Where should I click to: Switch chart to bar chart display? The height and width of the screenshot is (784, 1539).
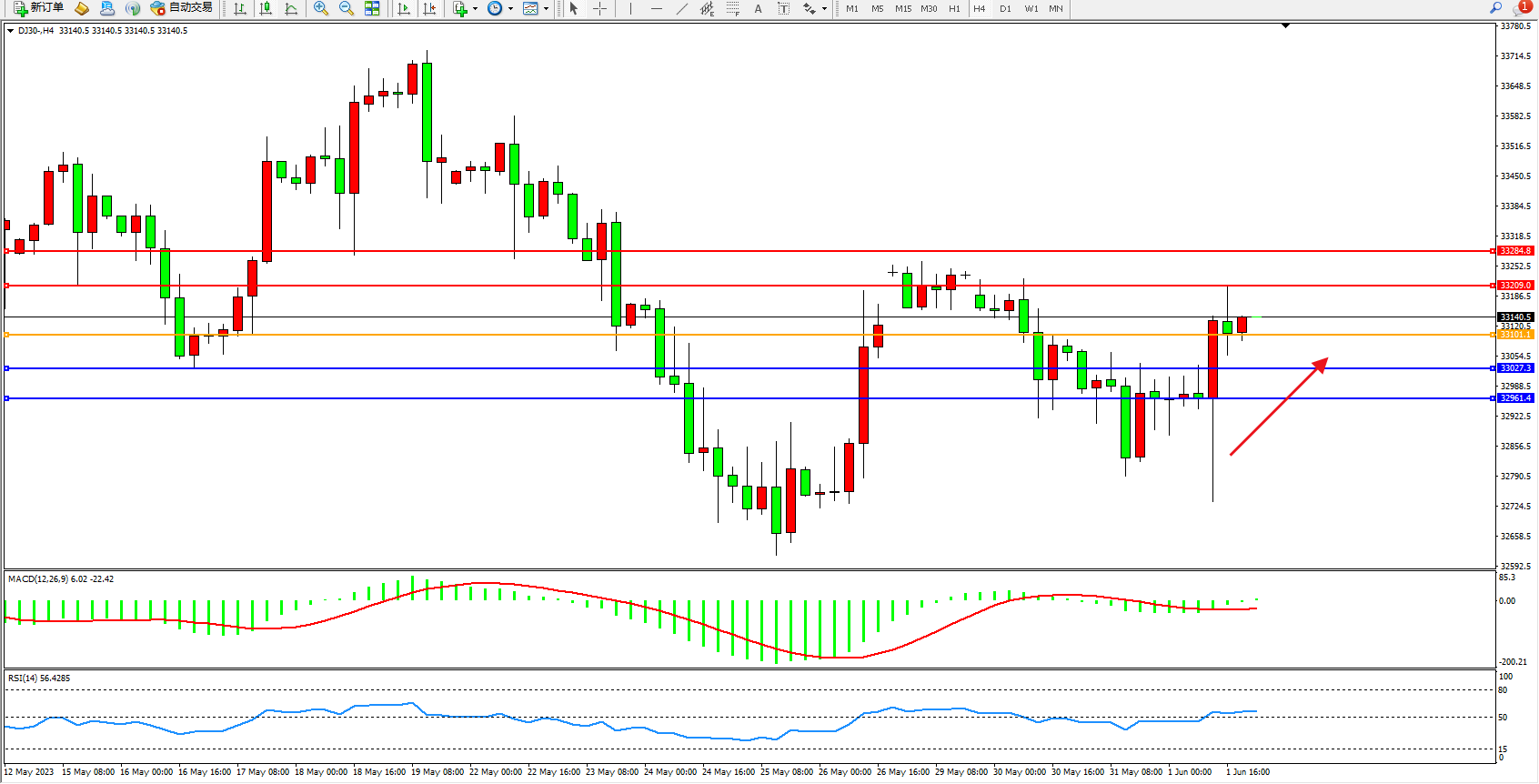(240, 8)
